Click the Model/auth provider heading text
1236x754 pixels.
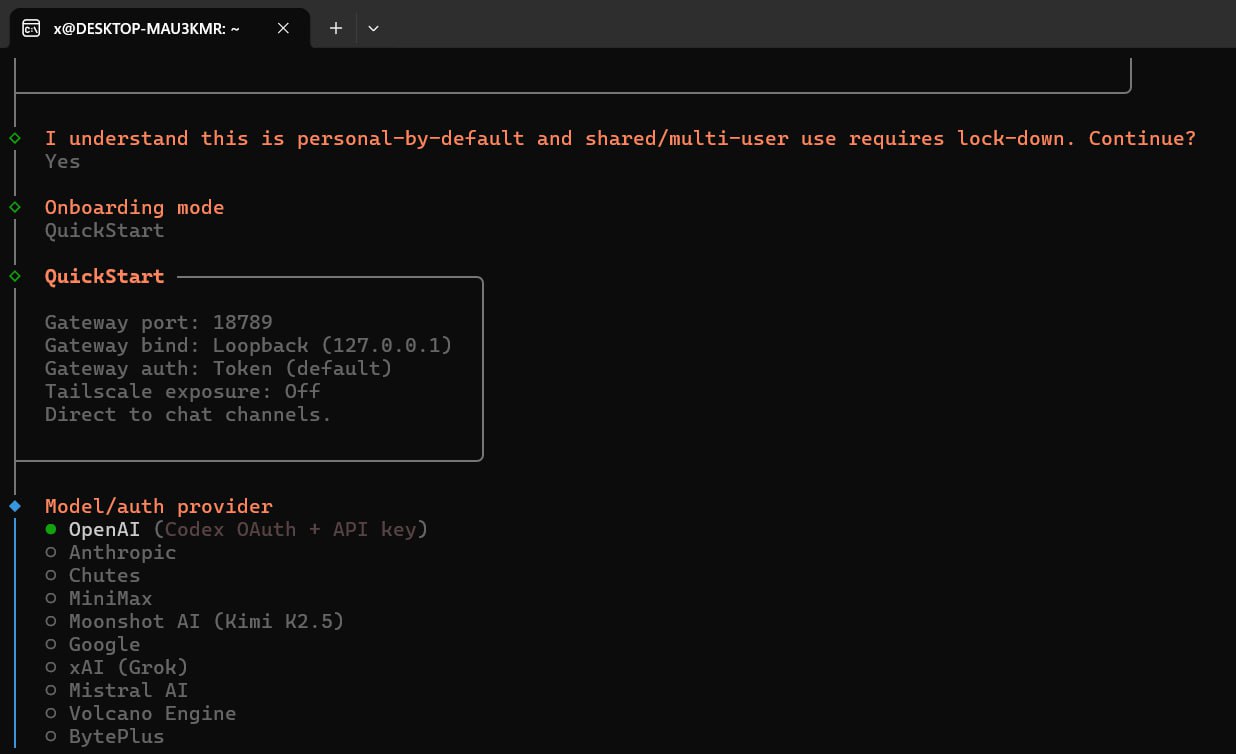[158, 506]
